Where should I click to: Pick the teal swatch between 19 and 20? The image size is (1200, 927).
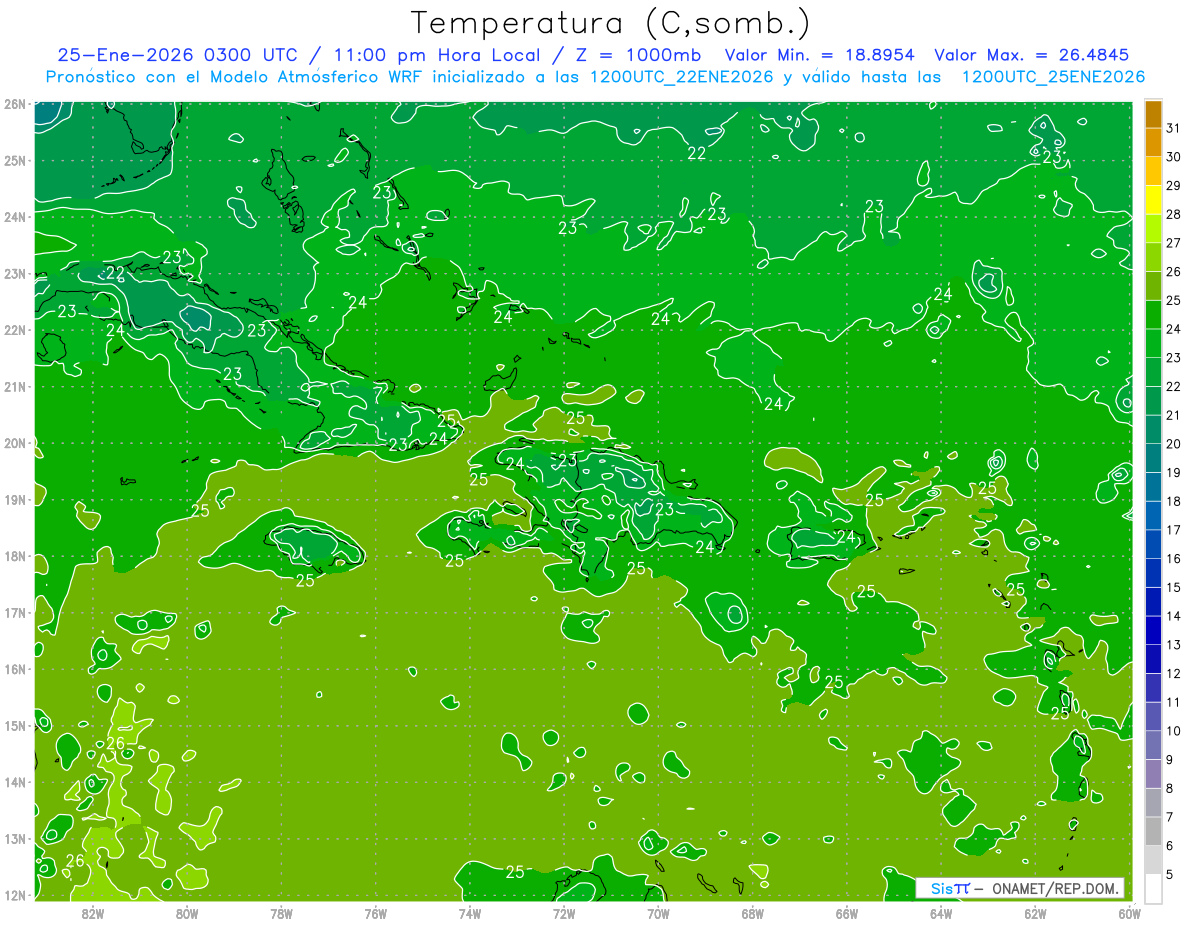(x=1153, y=458)
